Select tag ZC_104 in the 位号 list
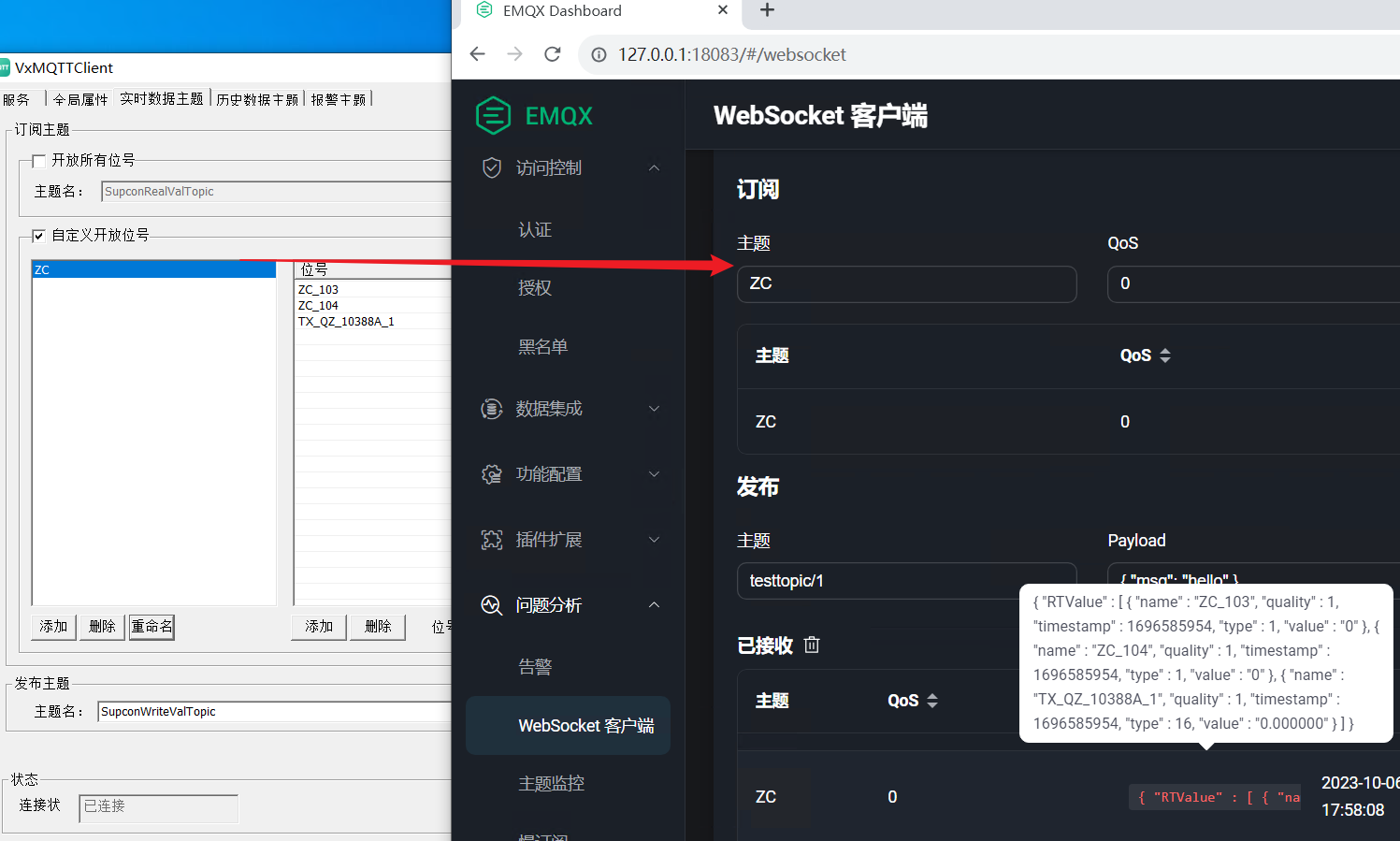 pos(318,306)
